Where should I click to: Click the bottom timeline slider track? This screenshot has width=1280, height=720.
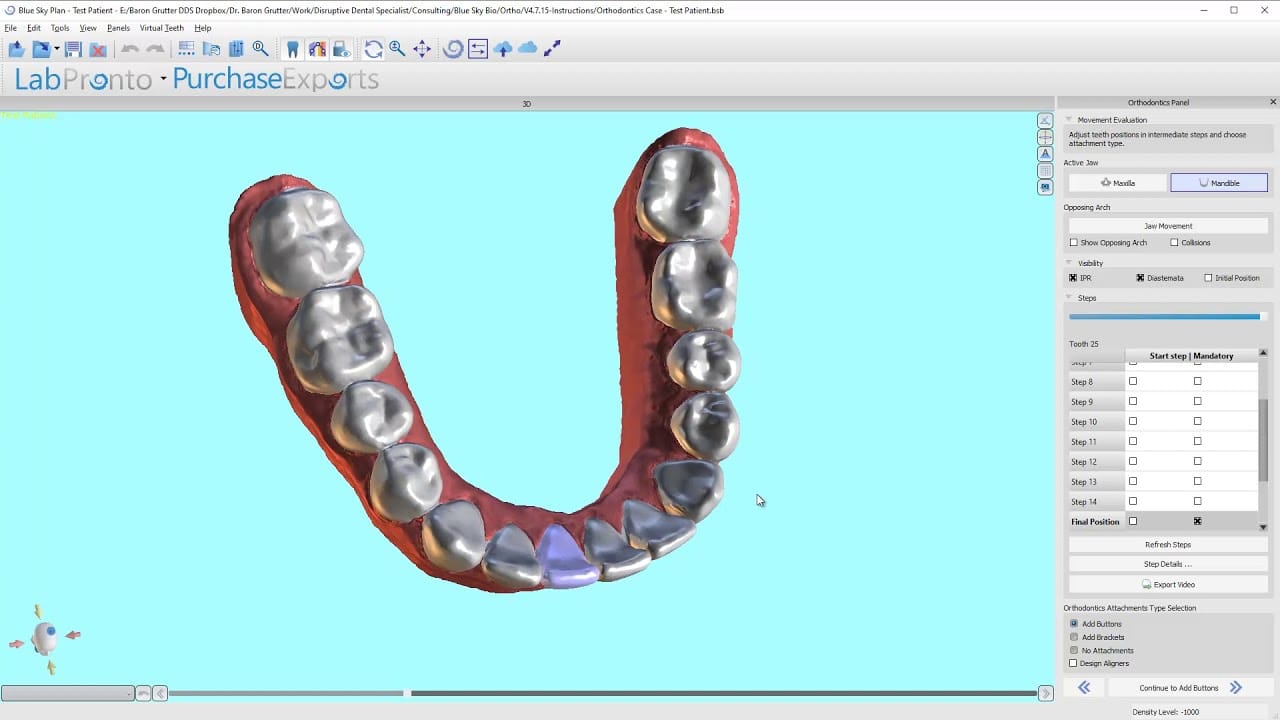coord(603,693)
